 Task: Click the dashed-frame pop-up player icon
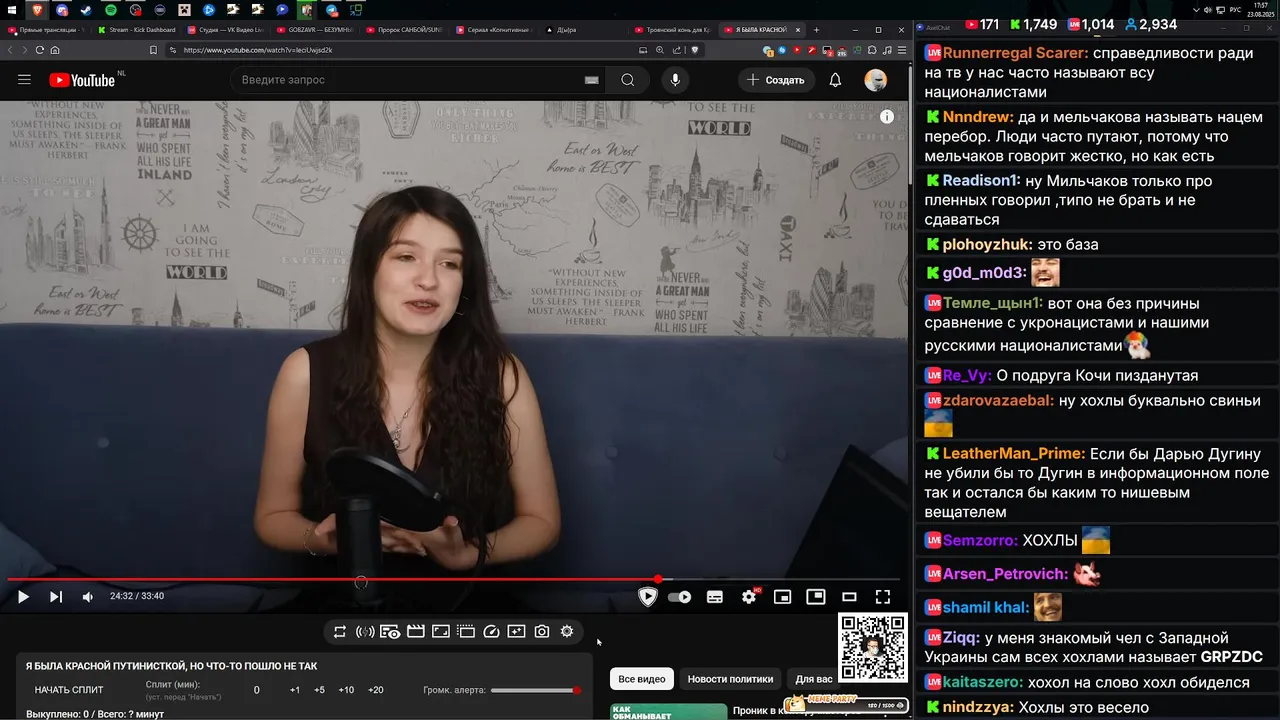coord(466,632)
